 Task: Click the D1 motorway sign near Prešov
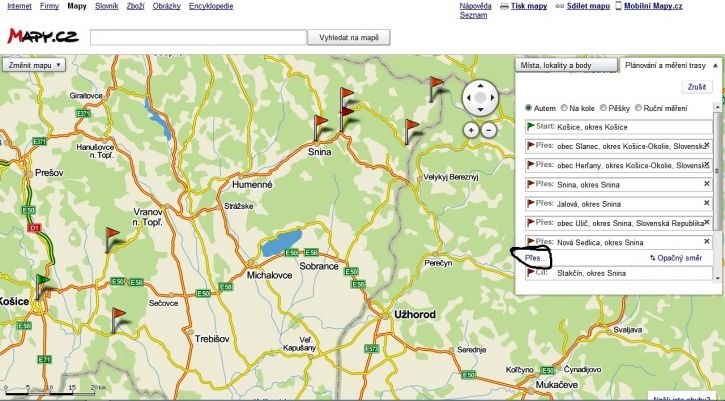click(33, 228)
